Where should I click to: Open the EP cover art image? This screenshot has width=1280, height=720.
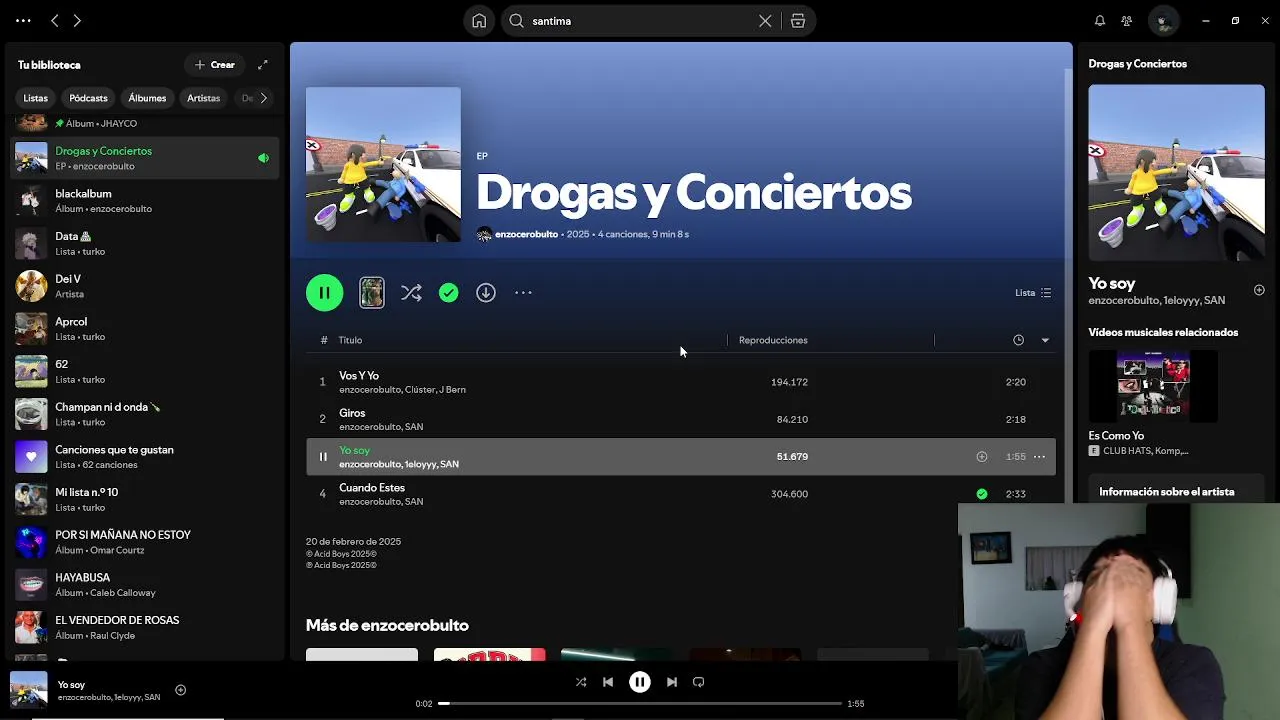click(383, 164)
